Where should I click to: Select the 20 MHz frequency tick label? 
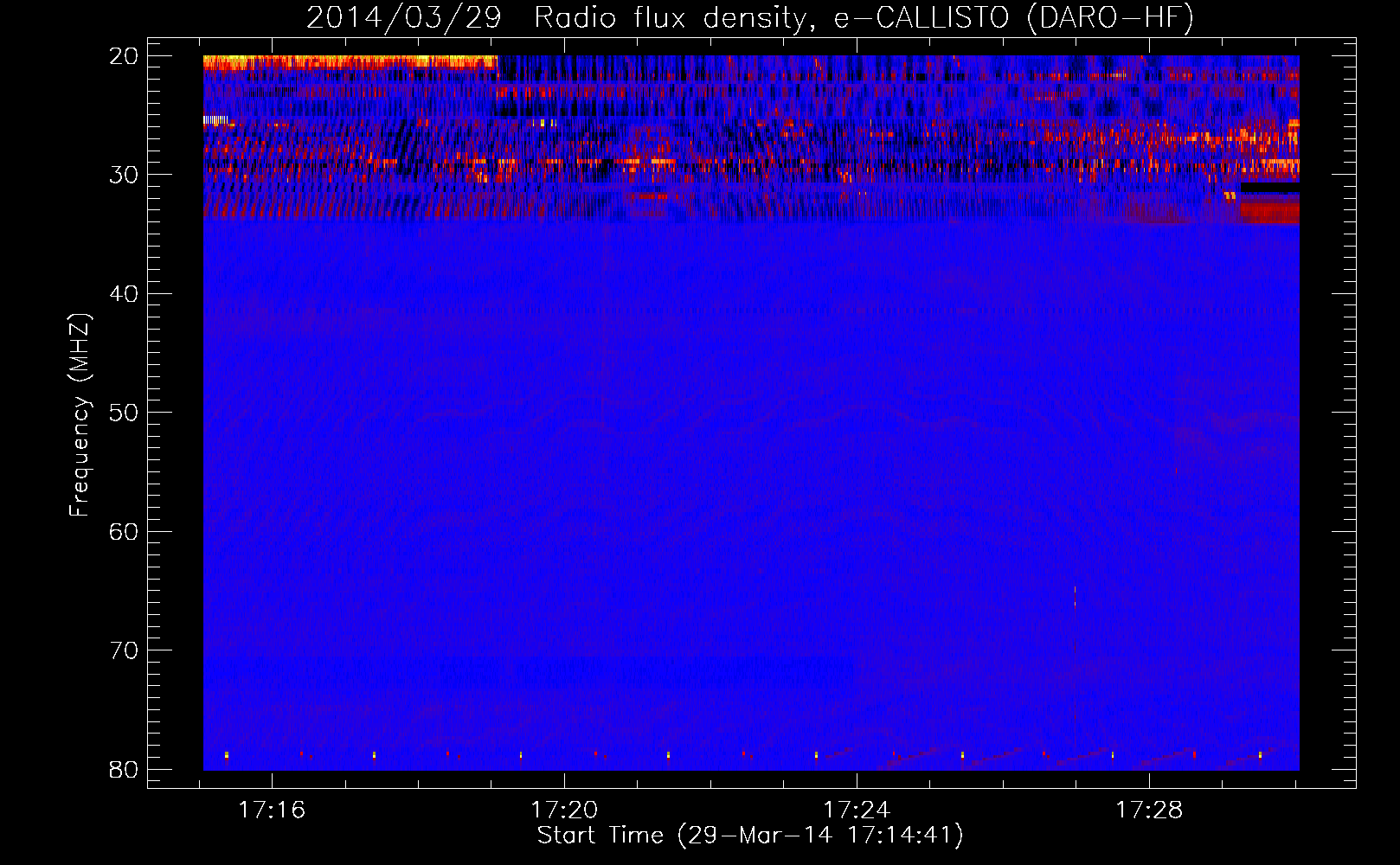coord(125,56)
